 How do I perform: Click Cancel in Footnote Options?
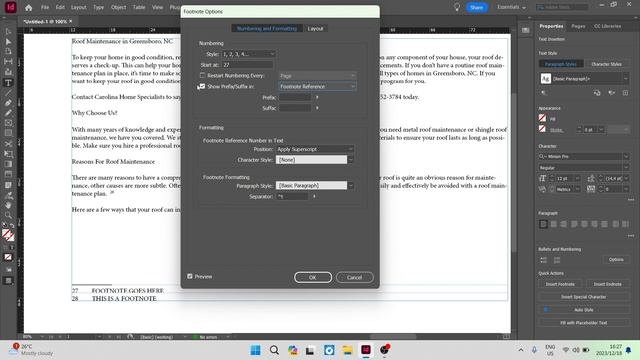coord(354,277)
